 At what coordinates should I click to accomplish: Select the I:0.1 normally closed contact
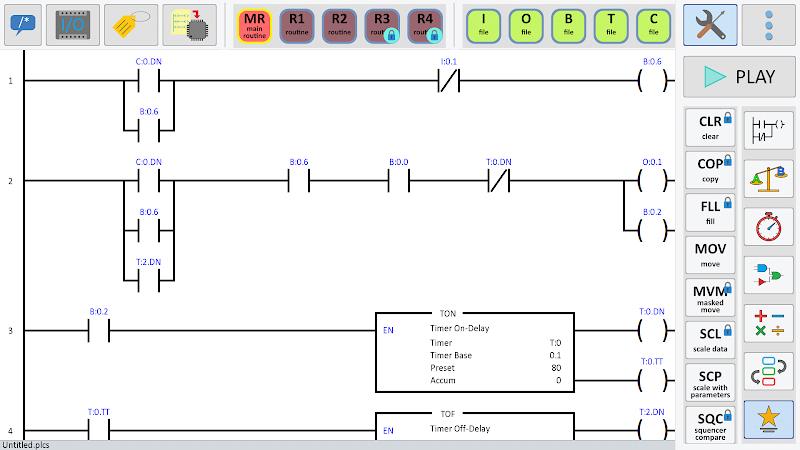coord(448,81)
